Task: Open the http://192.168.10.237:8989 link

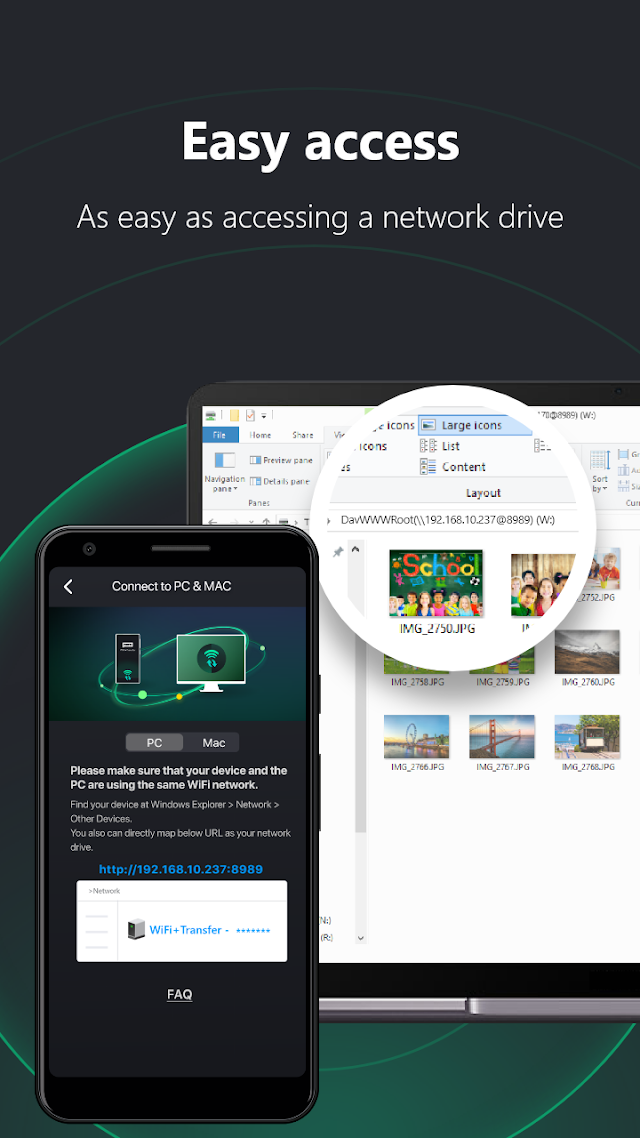Action: [181, 869]
